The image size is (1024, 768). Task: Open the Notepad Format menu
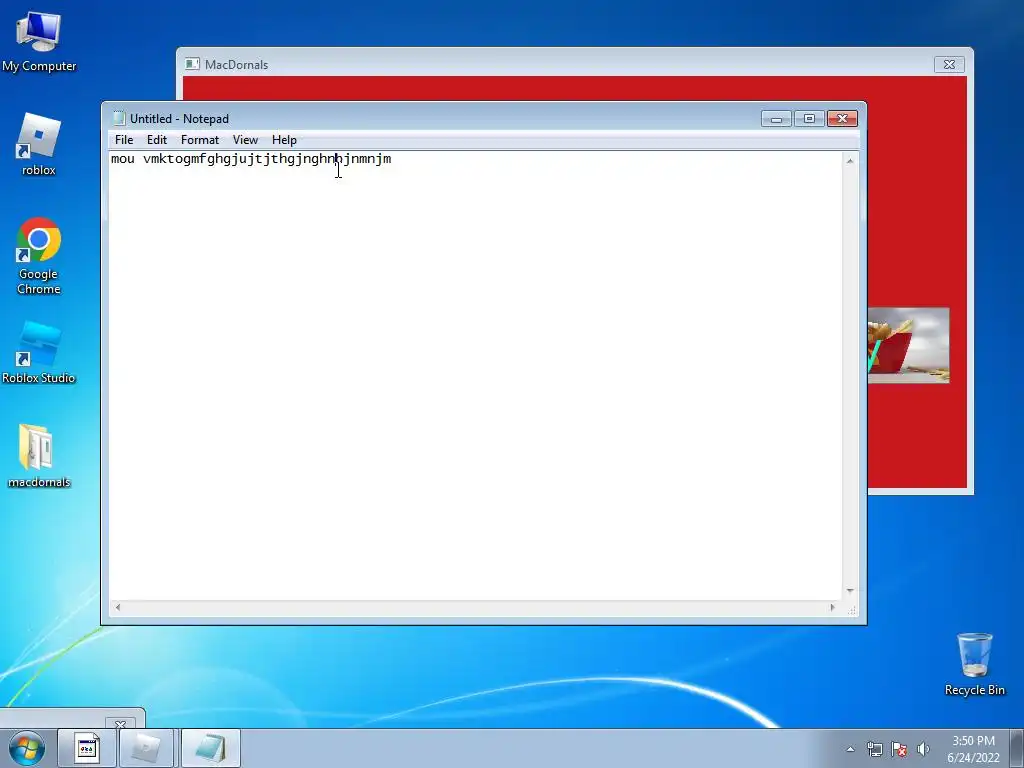tap(200, 140)
